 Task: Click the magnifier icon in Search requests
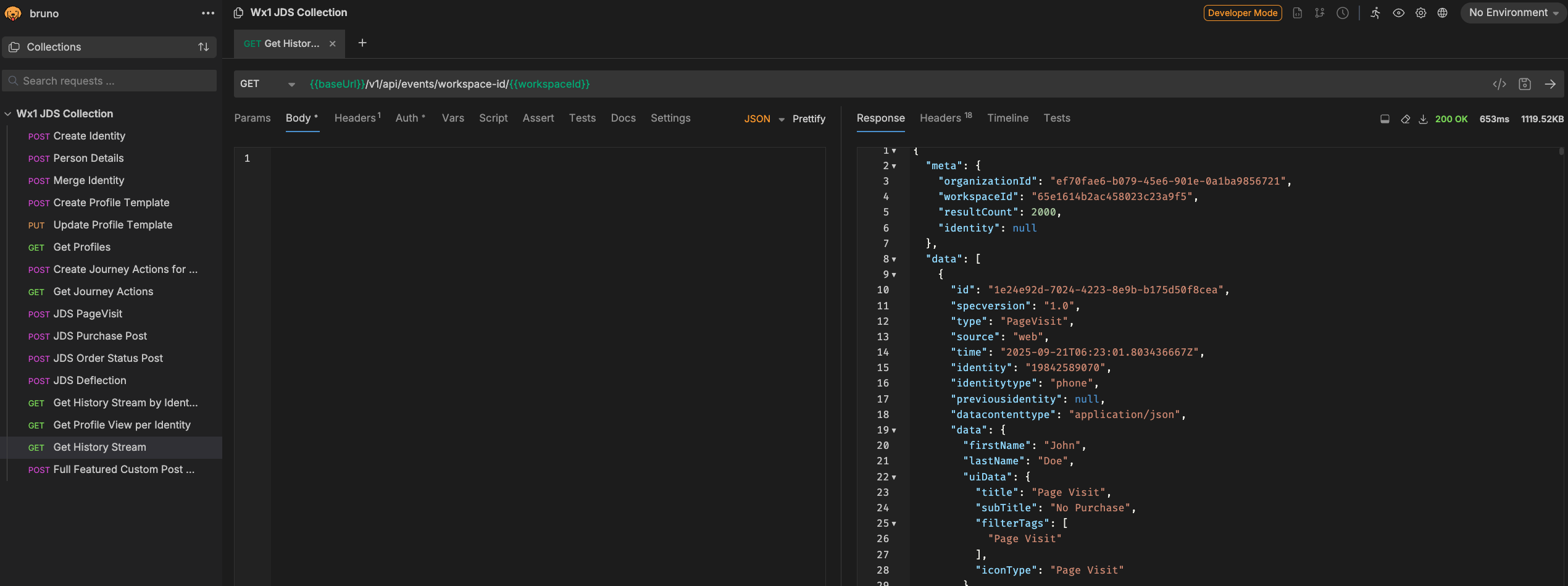13,81
